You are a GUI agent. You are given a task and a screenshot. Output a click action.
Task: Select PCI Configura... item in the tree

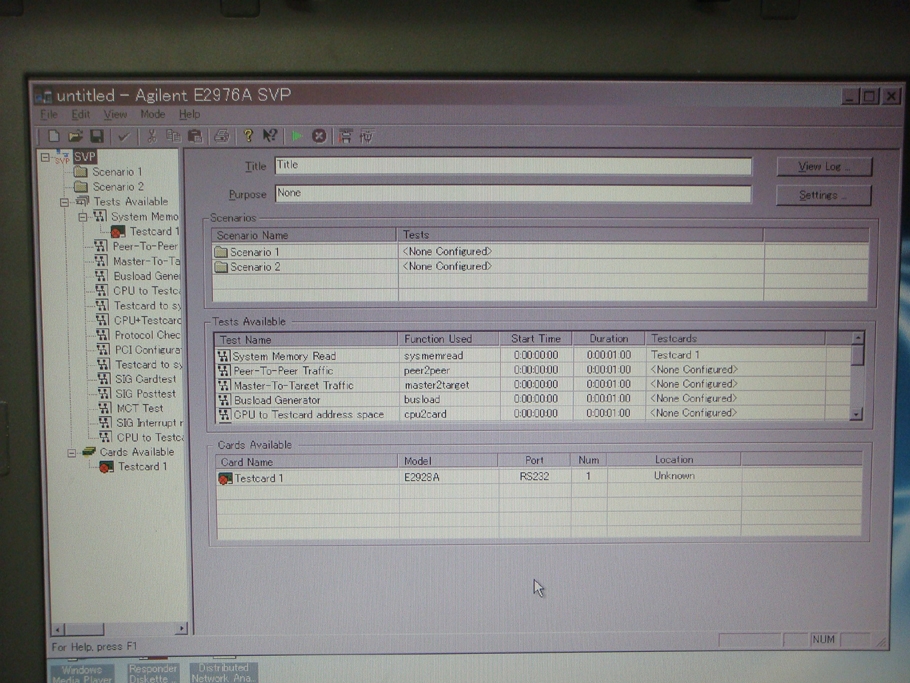coord(148,349)
